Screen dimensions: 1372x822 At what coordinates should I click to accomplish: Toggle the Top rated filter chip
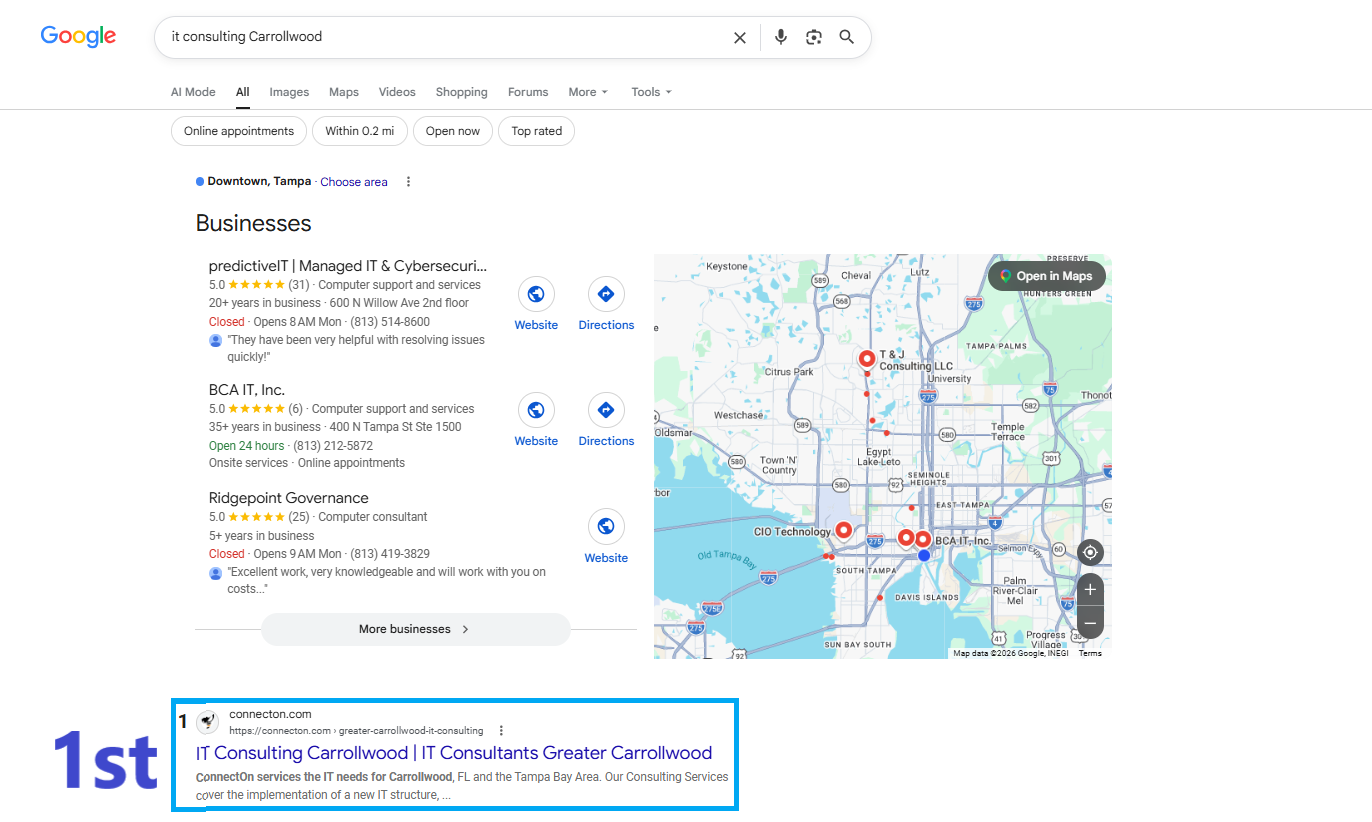point(537,131)
